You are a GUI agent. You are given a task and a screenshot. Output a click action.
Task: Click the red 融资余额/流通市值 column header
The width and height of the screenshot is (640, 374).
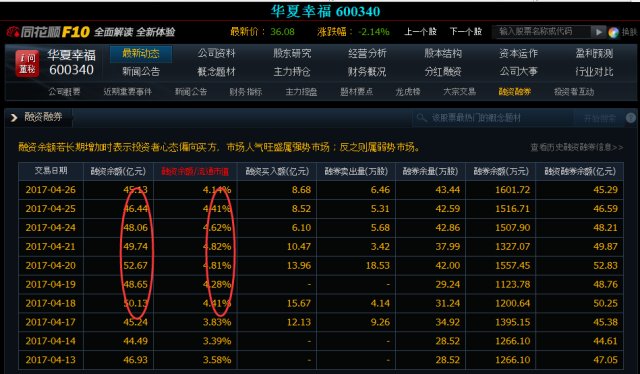coord(195,171)
